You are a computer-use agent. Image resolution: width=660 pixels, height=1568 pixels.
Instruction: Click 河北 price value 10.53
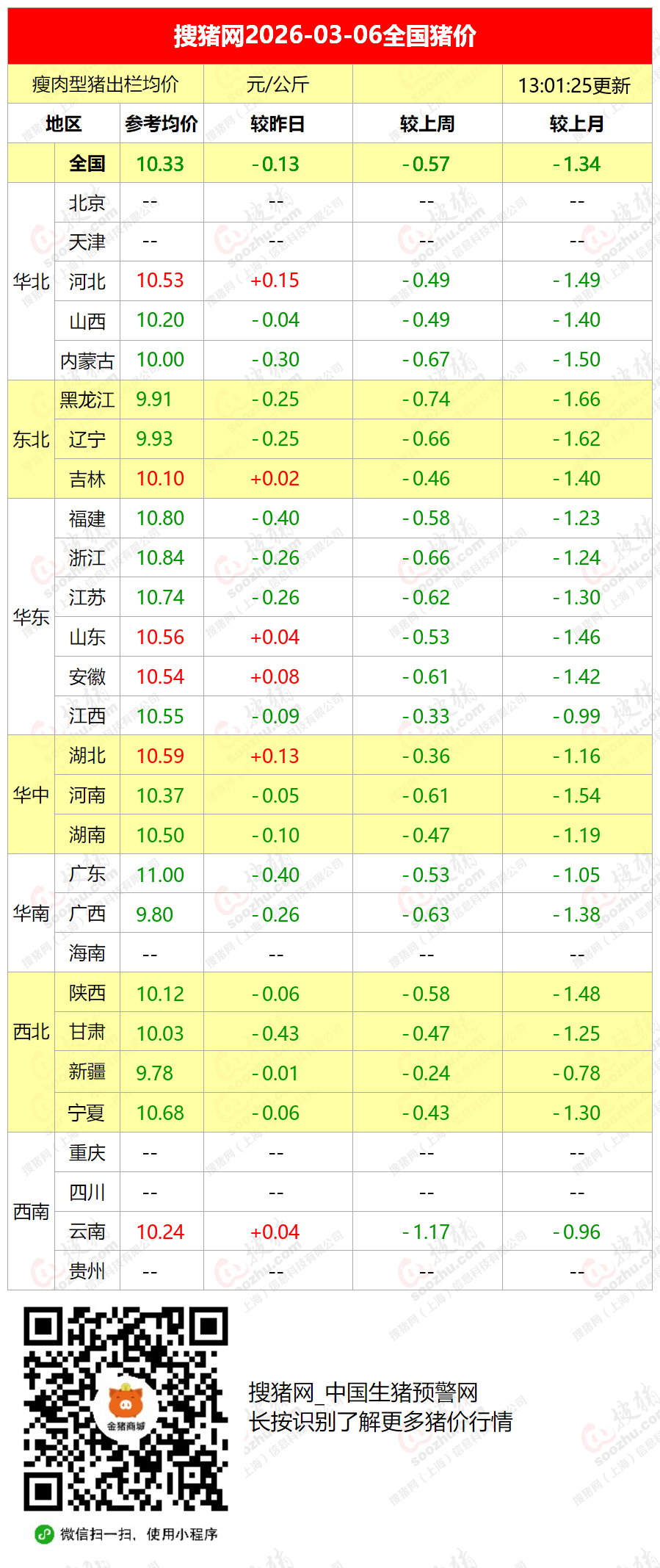161,281
